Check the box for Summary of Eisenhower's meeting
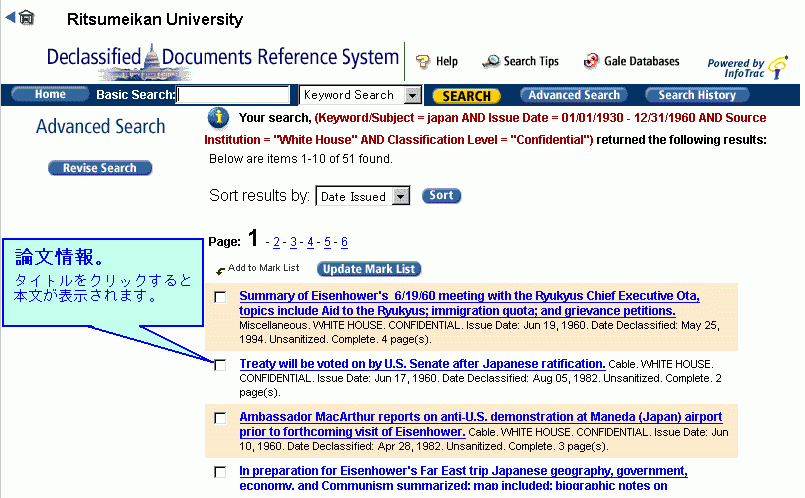 (x=220, y=297)
